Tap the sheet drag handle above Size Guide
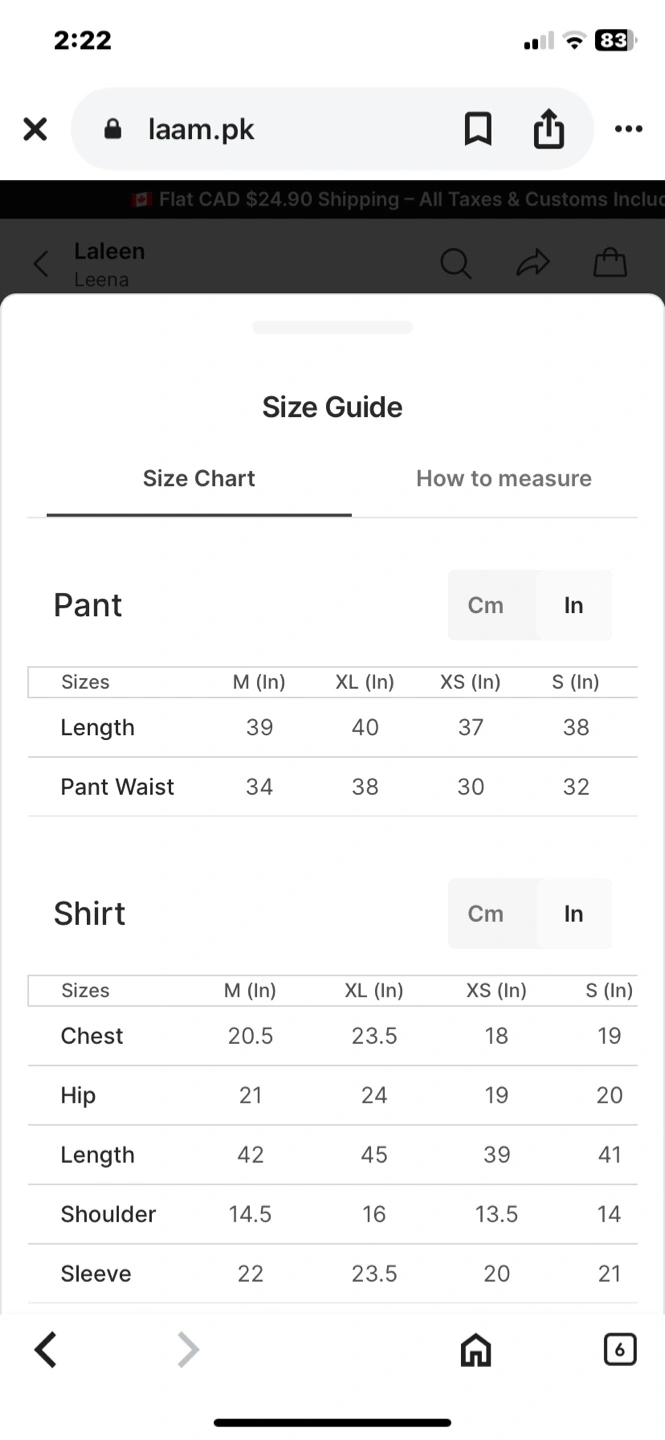 [x=332, y=327]
